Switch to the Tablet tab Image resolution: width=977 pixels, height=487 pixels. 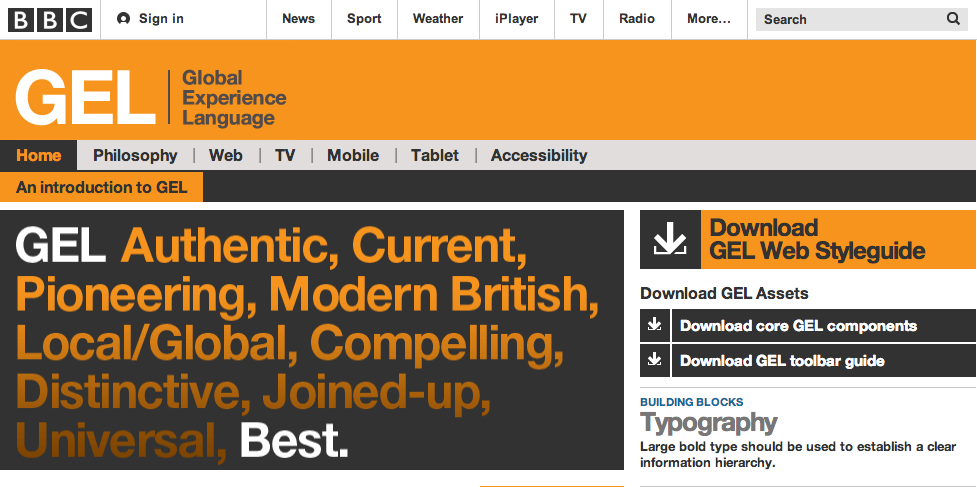[435, 155]
